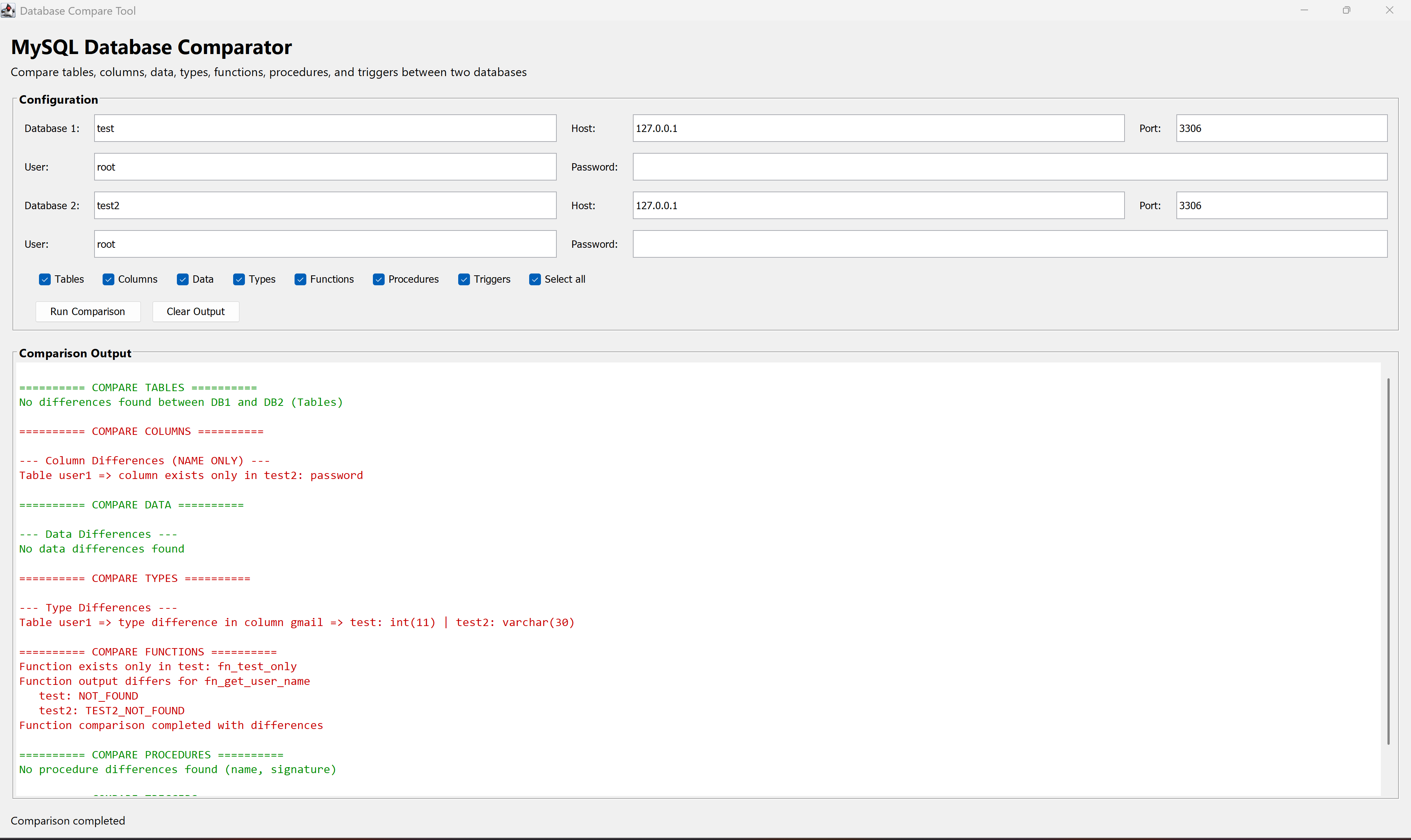Click the 'test2: TEST2_NOT_FOUND' output line
Viewport: 1411px width, 840px height.
click(x=111, y=711)
